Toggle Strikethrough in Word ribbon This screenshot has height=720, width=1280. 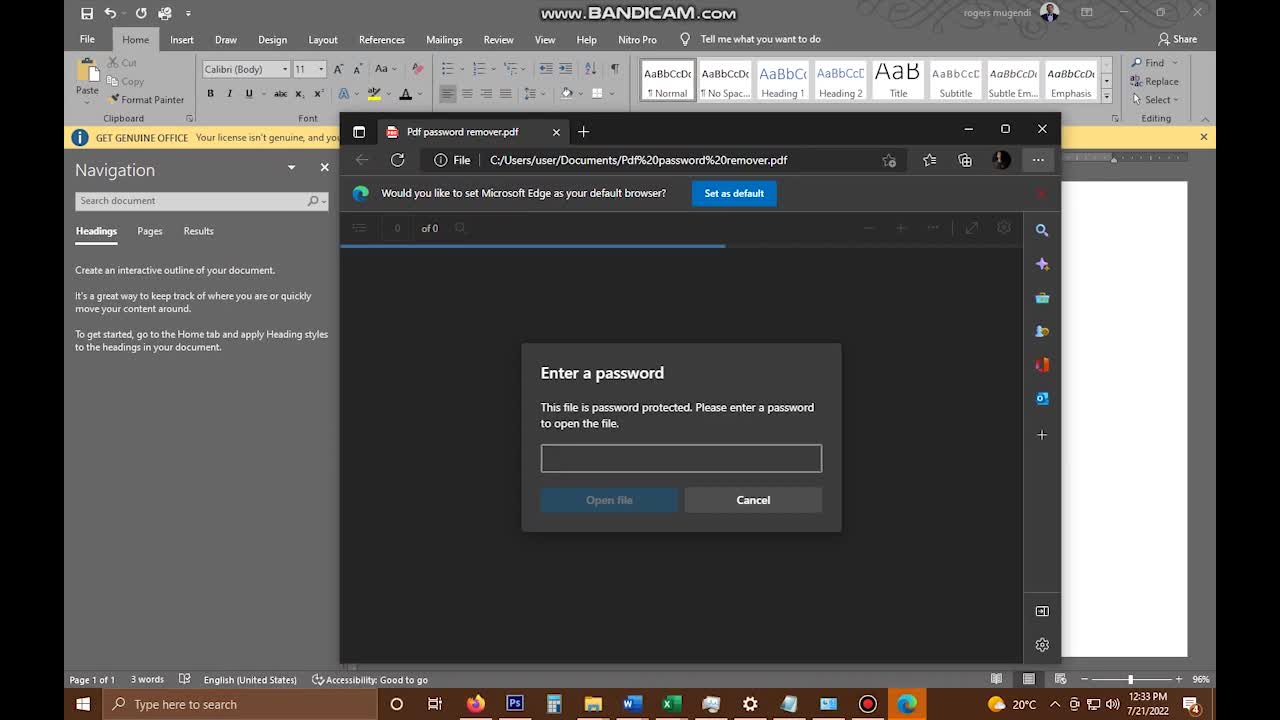tap(280, 93)
